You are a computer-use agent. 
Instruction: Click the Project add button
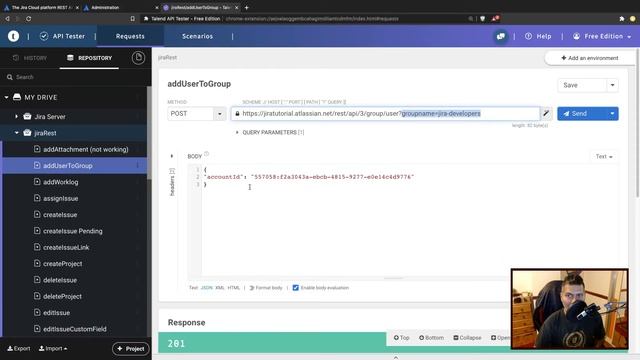point(131,349)
